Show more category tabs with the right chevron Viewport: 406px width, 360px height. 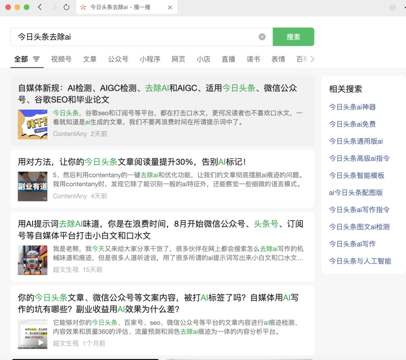click(312, 59)
